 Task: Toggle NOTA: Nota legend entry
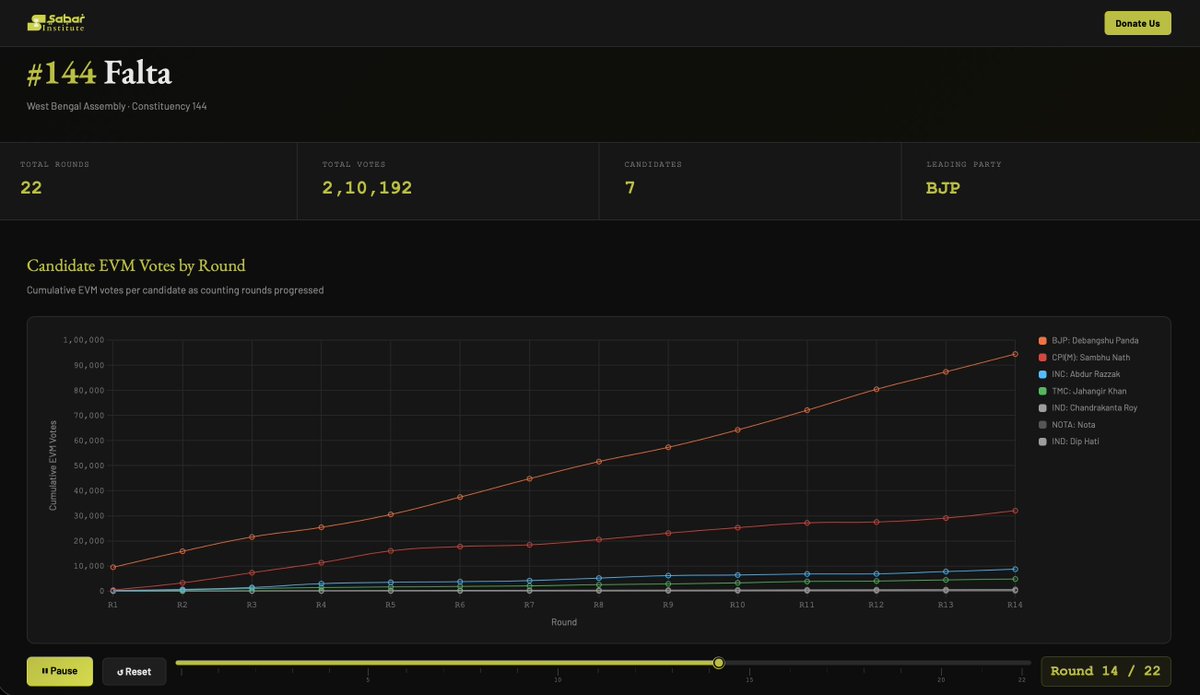[x=1066, y=425]
